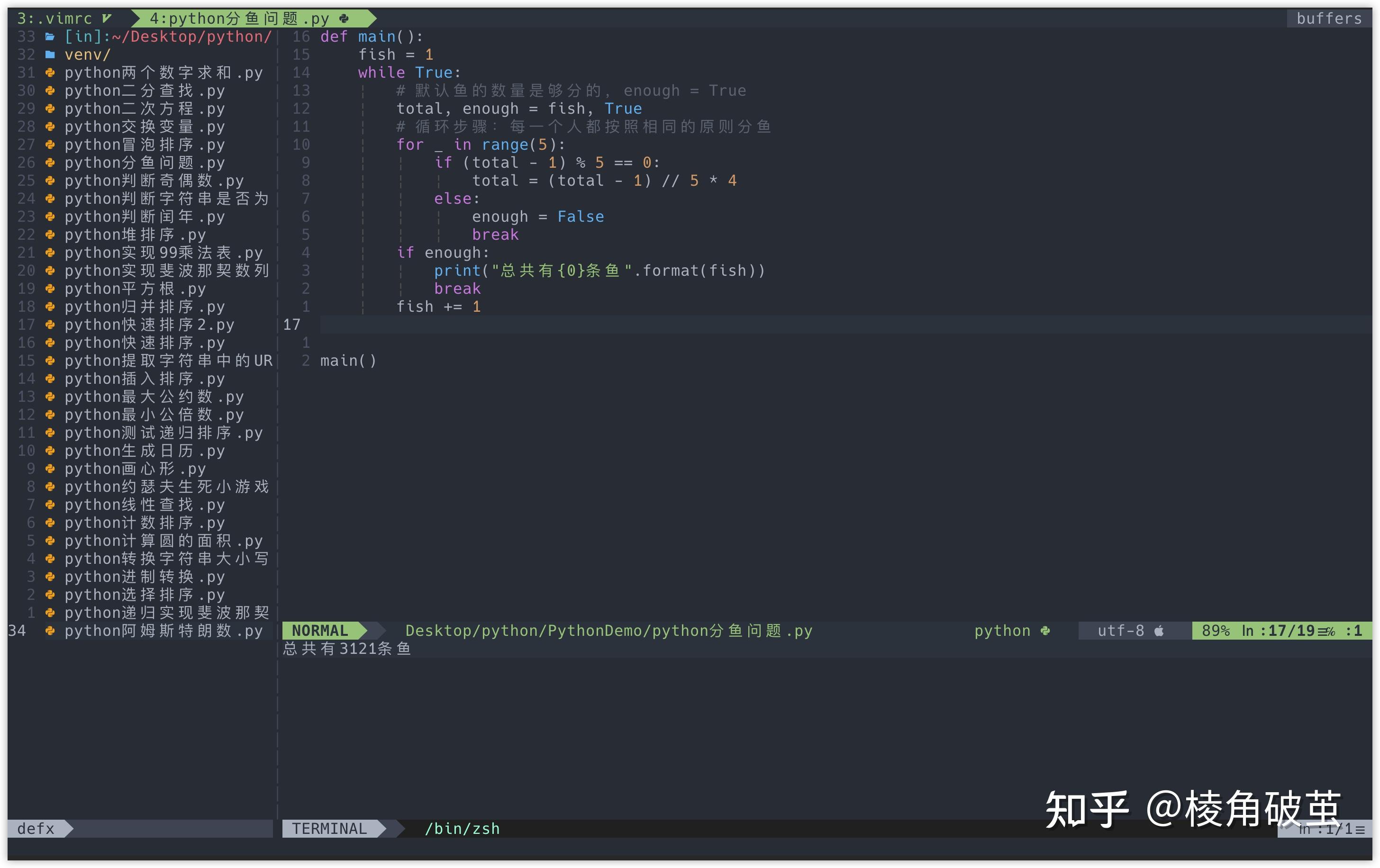1380x868 pixels.
Task: Collapse the Desktop/python root folder
Action: (166, 36)
